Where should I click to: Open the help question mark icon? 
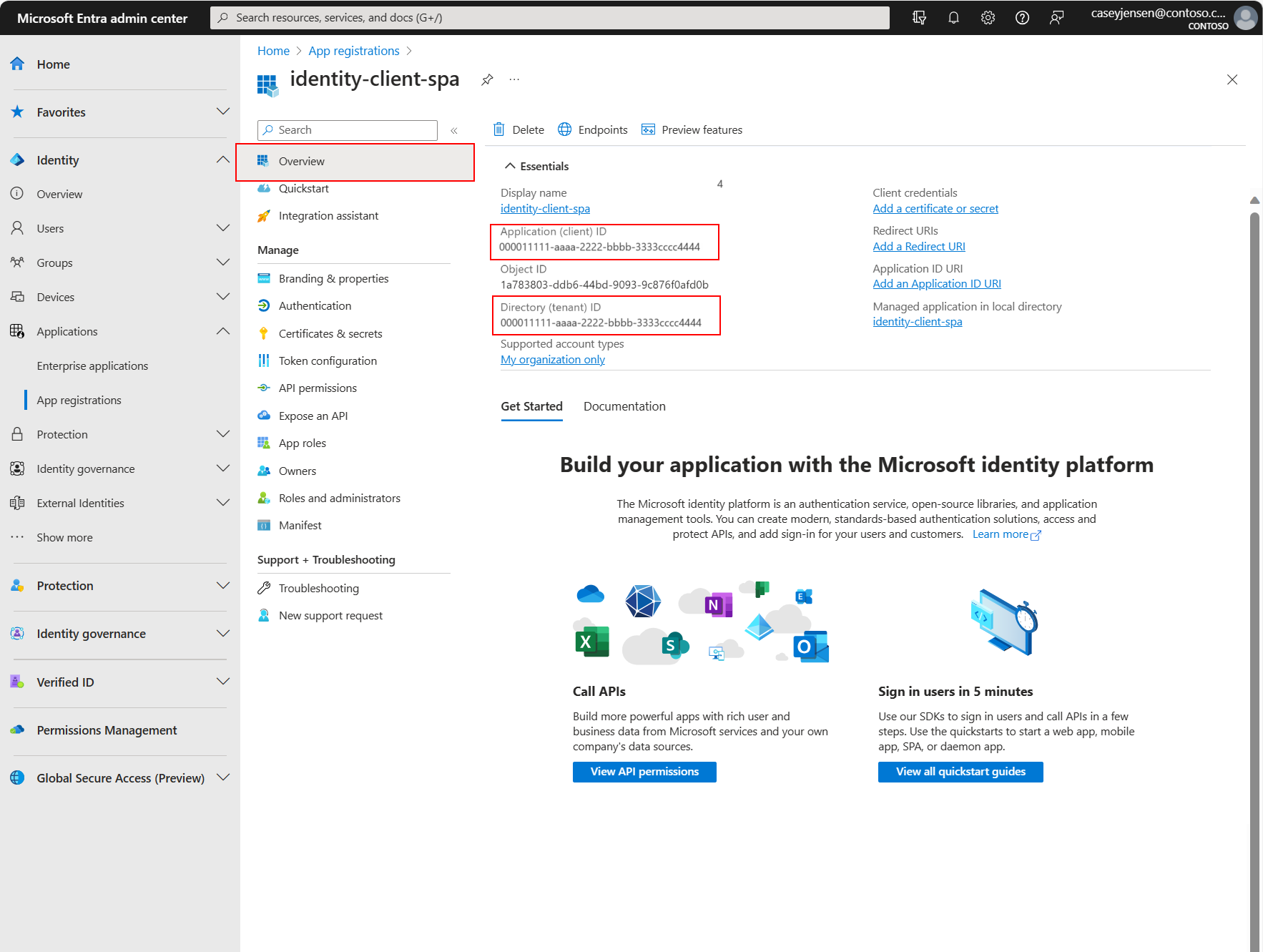[x=1022, y=18]
